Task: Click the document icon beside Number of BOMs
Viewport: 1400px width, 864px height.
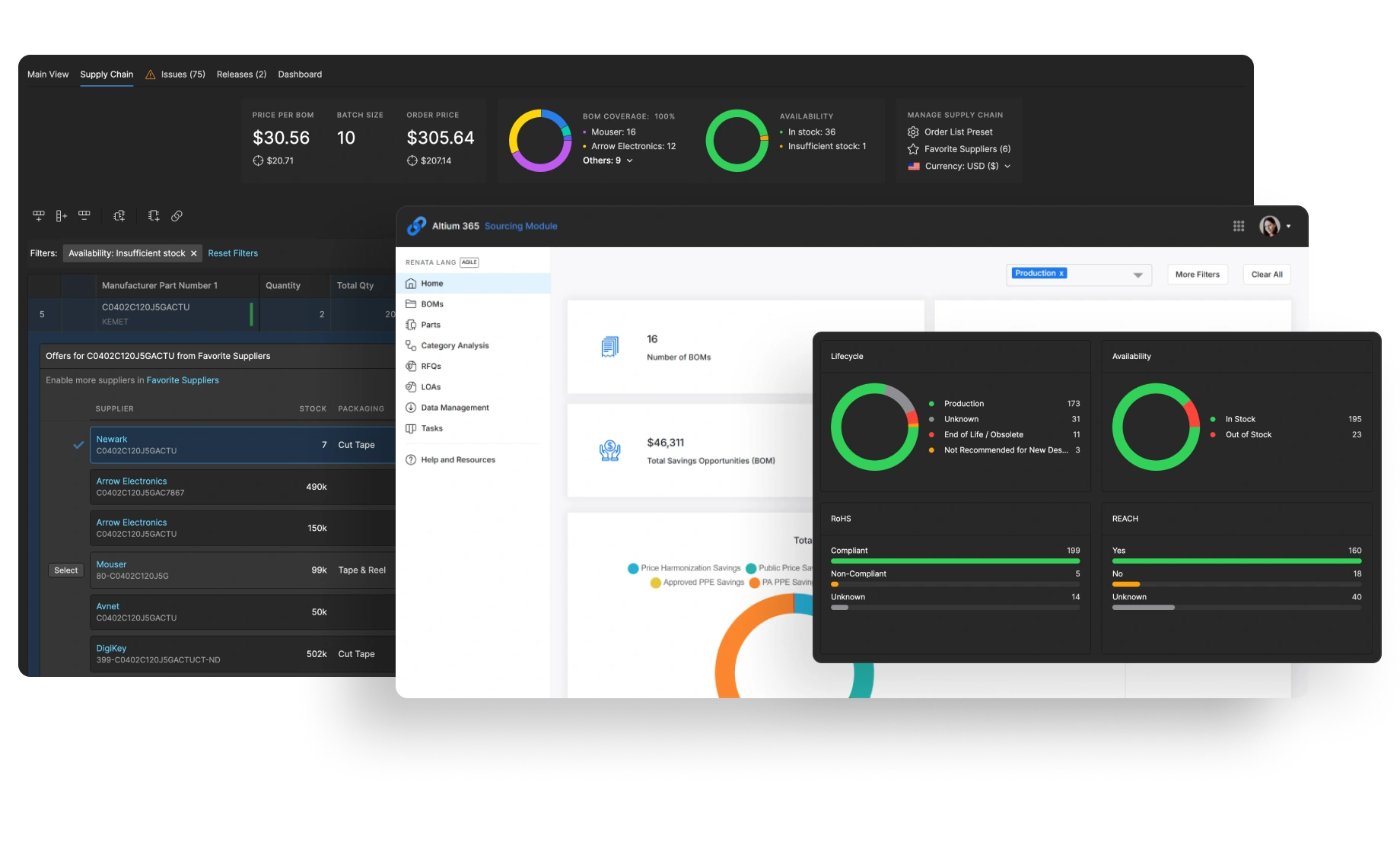Action: point(610,347)
